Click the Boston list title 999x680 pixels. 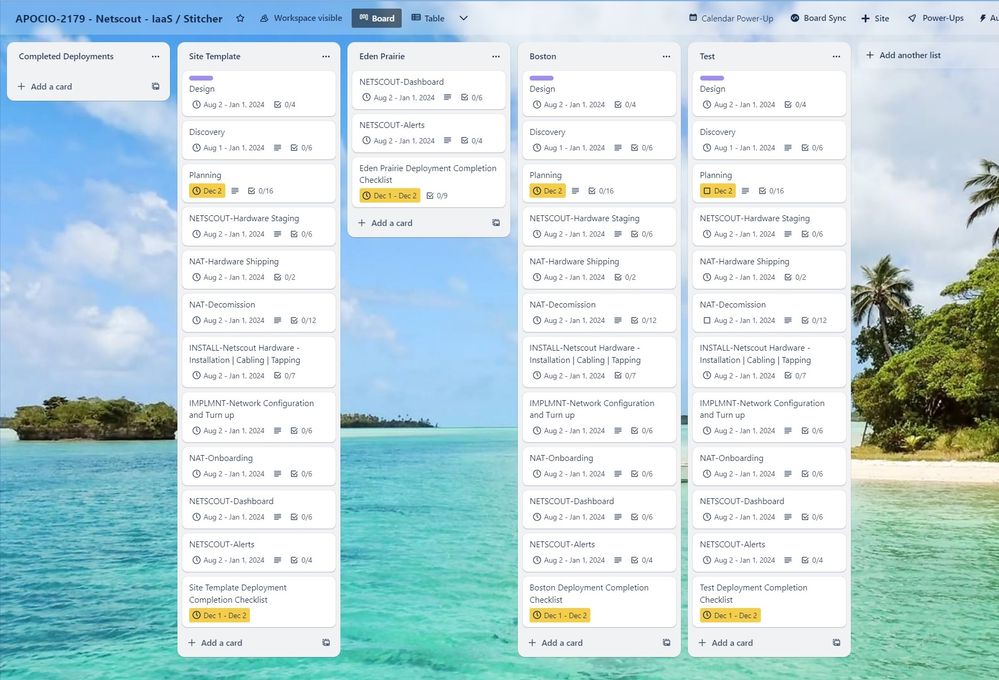[543, 56]
